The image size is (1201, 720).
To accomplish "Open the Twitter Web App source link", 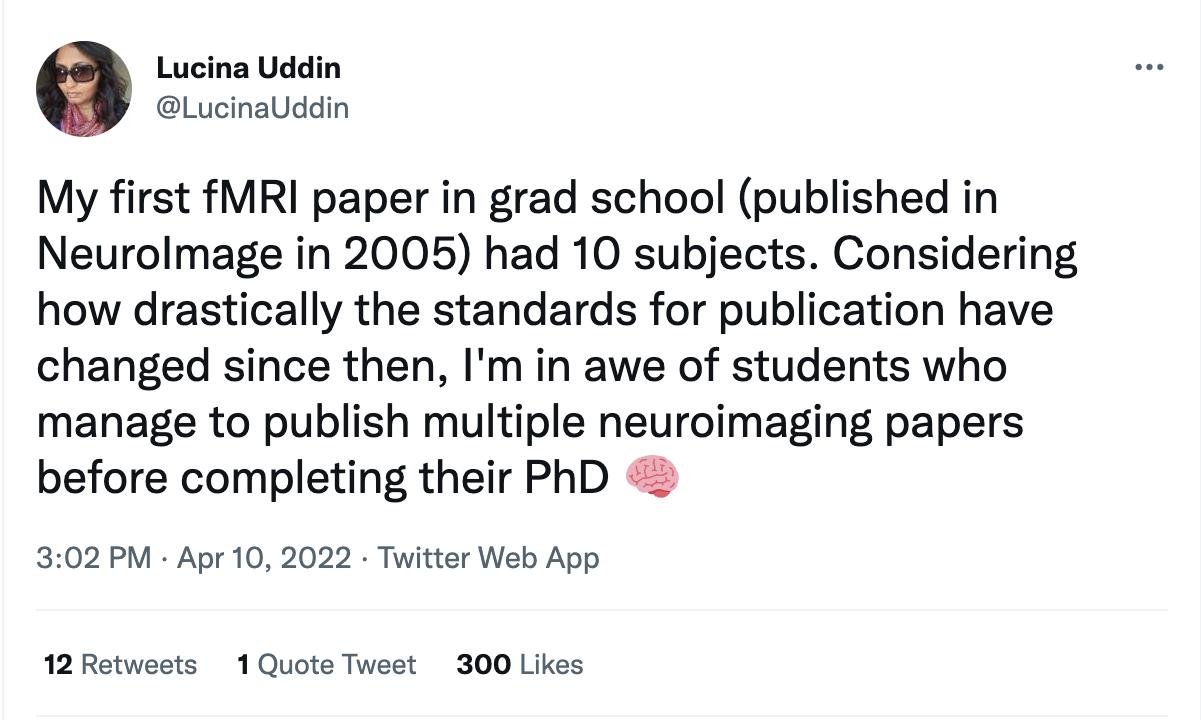I will [x=488, y=558].
